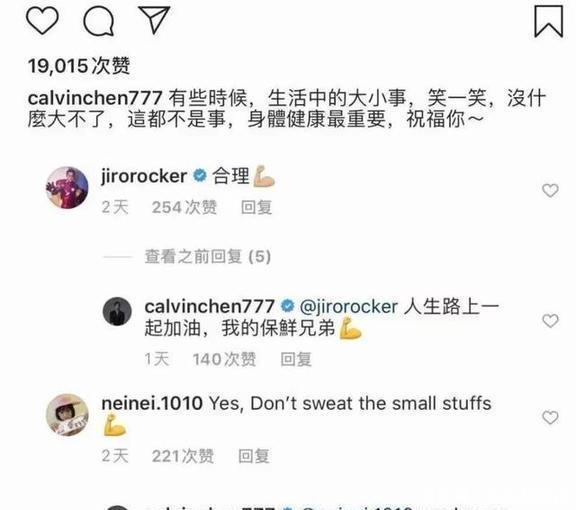Screen dimensions: 576x510
Task: Open comments via speech bubble icon
Action: [98, 21]
